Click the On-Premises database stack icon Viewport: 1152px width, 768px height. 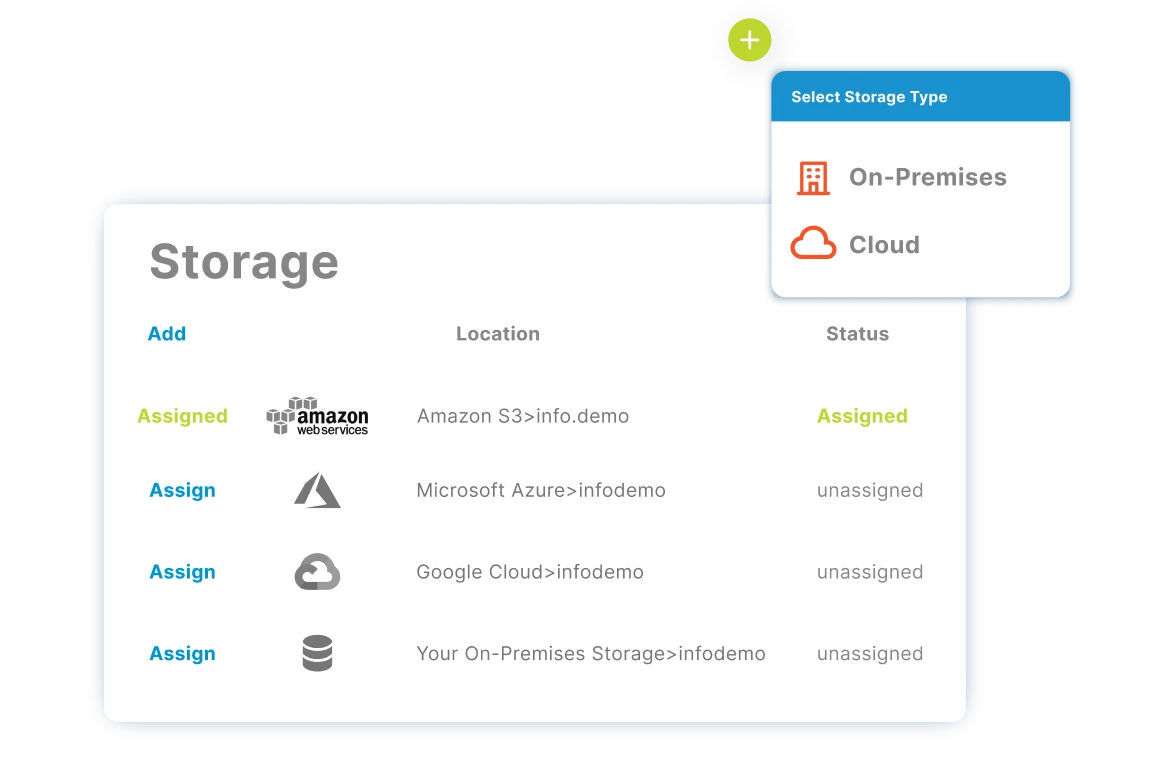tap(317, 654)
